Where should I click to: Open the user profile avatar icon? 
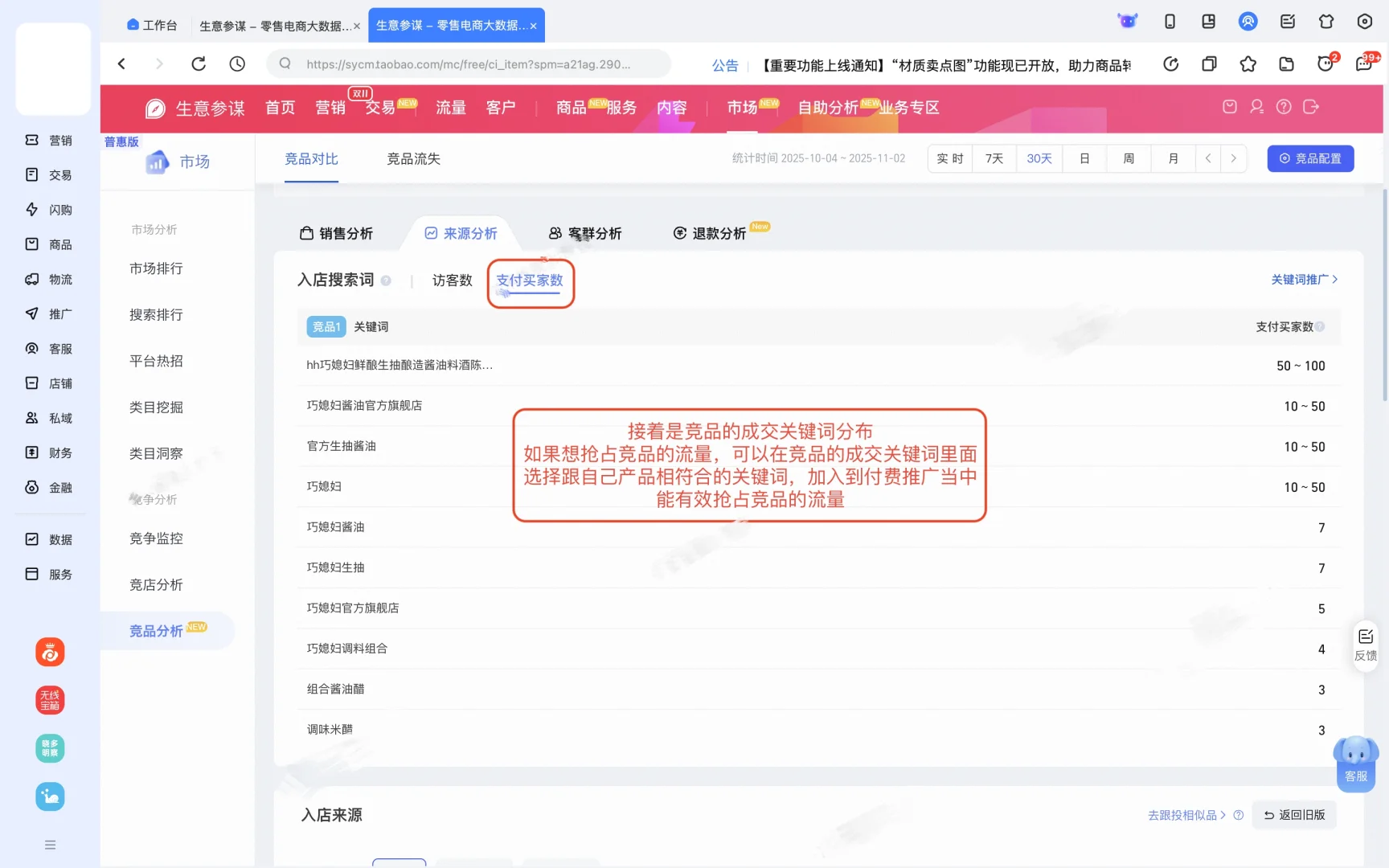(x=1248, y=22)
